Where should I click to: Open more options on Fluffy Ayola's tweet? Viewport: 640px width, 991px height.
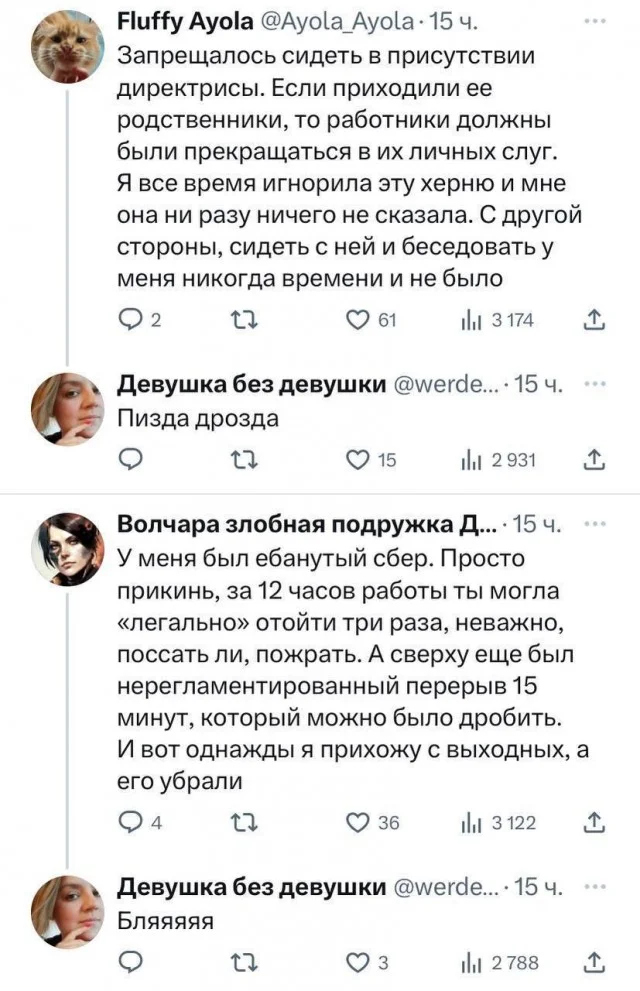pyautogui.click(x=593, y=22)
